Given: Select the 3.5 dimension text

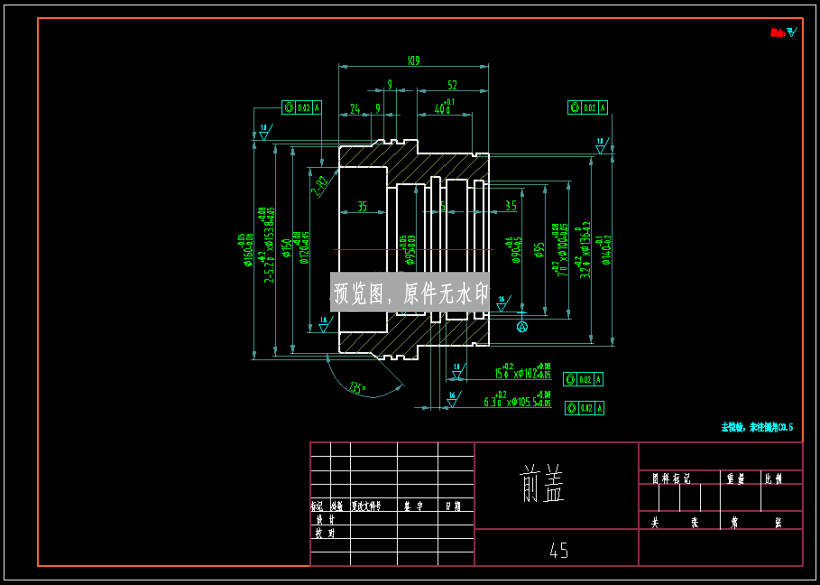Looking at the screenshot, I should tap(511, 205).
